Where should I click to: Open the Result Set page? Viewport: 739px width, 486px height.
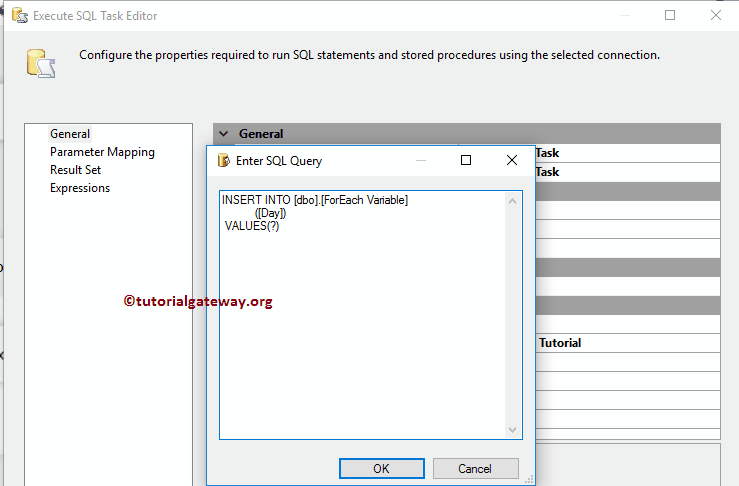pos(75,170)
